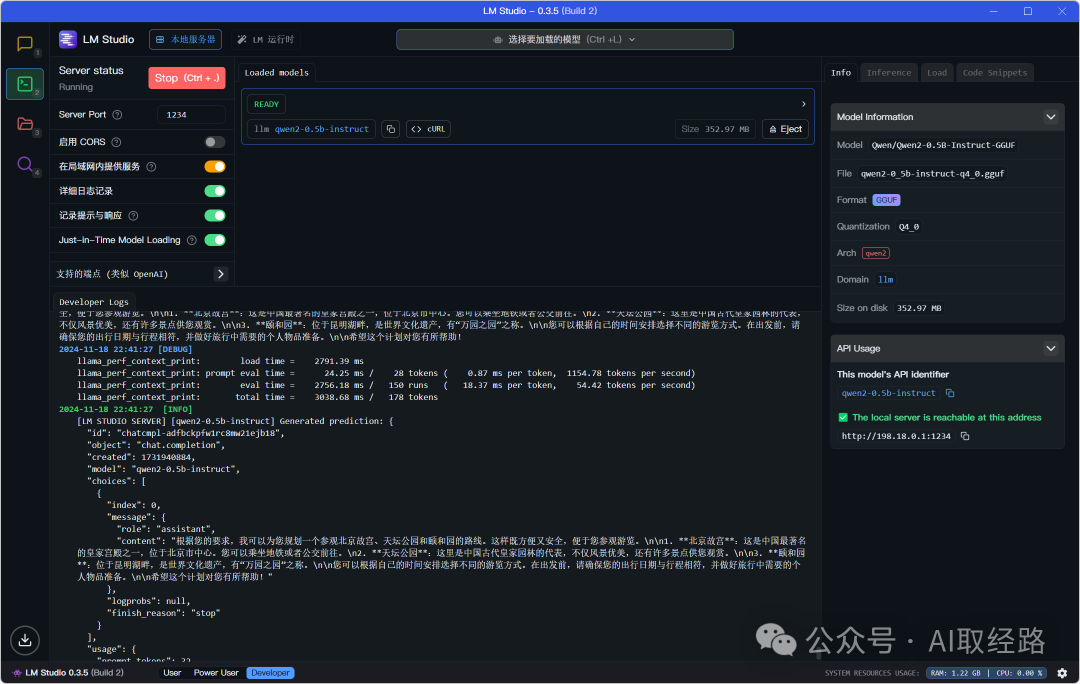Switch to Developer mode

pyautogui.click(x=270, y=673)
